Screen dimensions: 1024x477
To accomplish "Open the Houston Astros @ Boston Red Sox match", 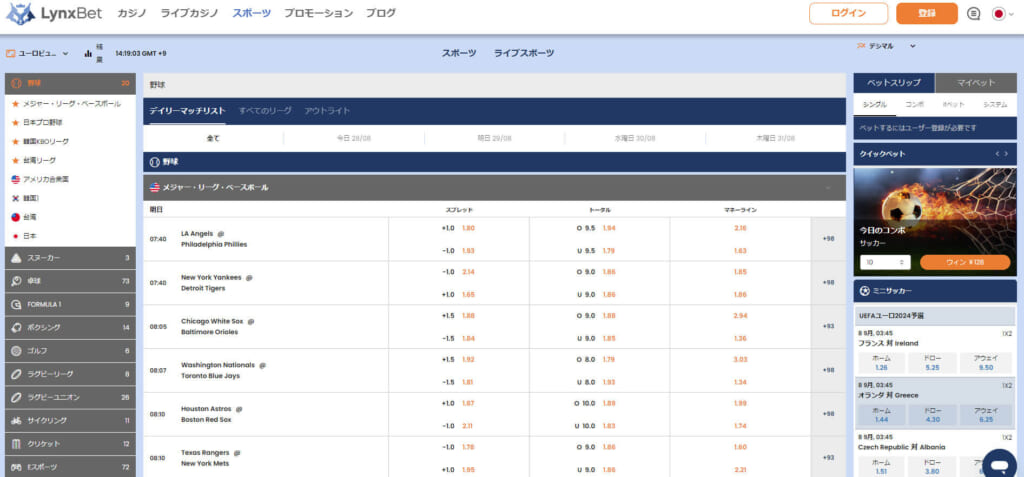I will [212, 414].
